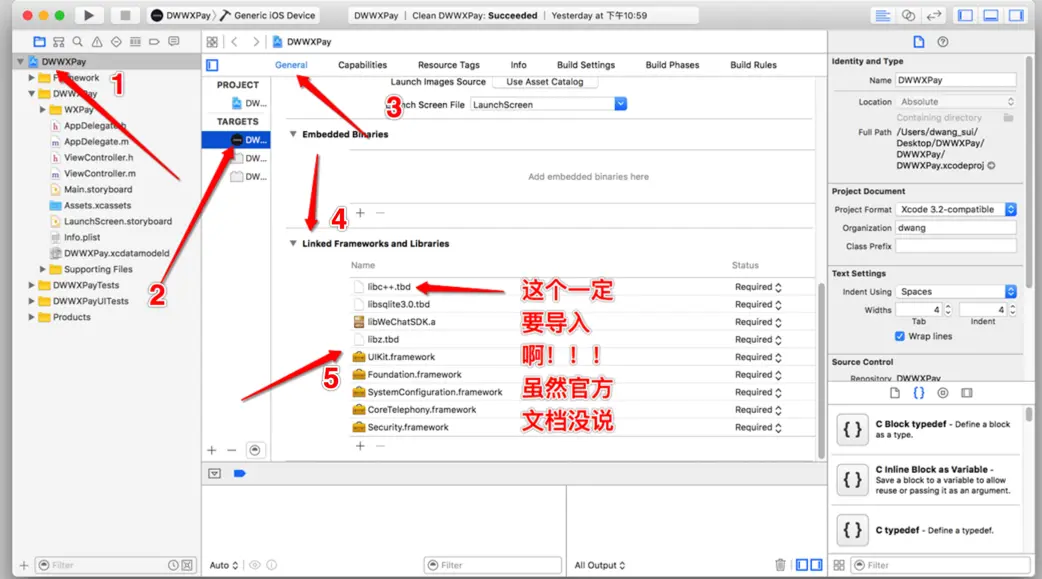Screen dimensions: 1042x579
Task: Switch to the Capabilities tab
Action: (362, 65)
